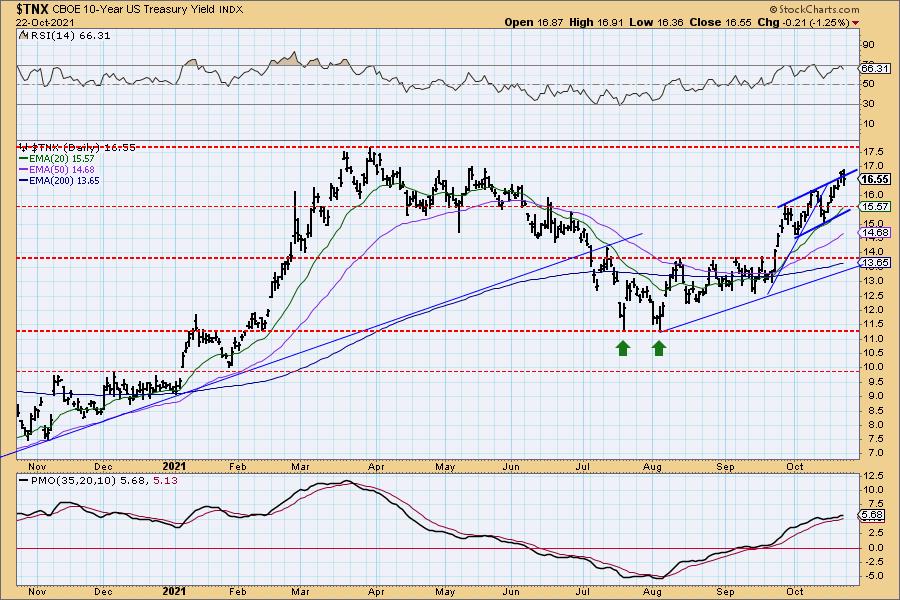The height and width of the screenshot is (600, 900).
Task: Click the INDX exchange label in title
Action: click(x=231, y=10)
